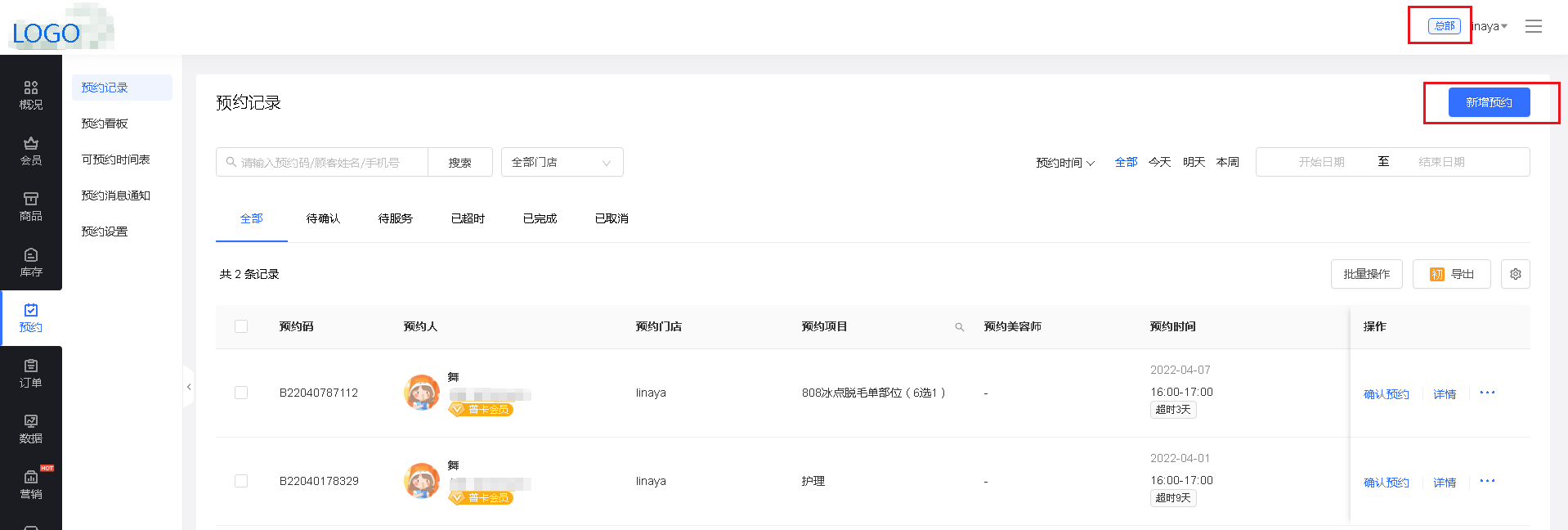Open the 库存 inventory sidebar icon

coord(31,263)
